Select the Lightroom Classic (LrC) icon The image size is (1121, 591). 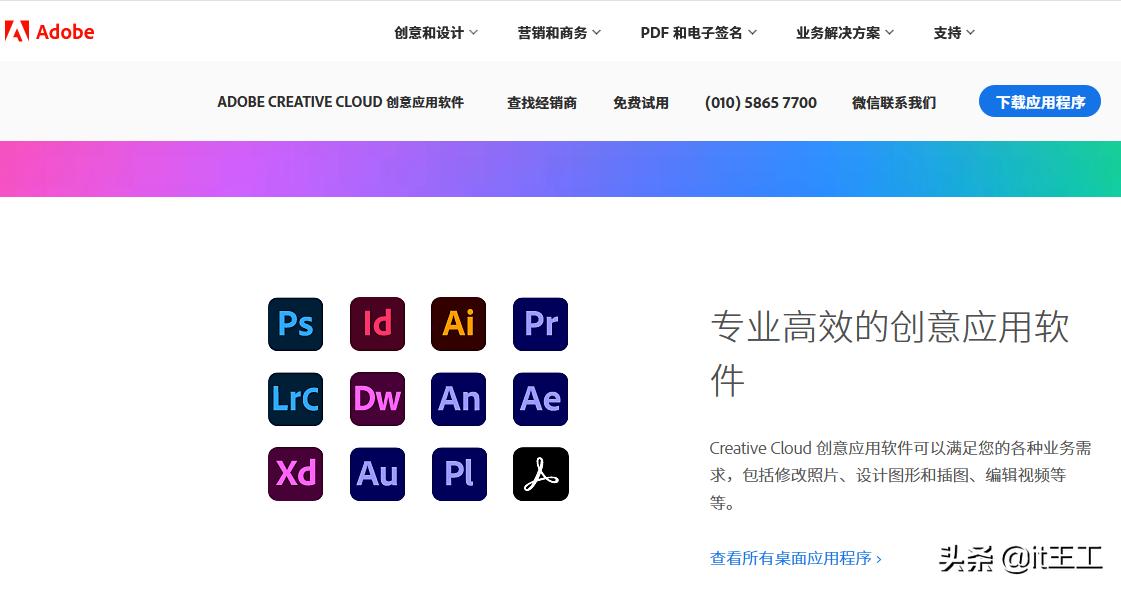[x=295, y=399]
